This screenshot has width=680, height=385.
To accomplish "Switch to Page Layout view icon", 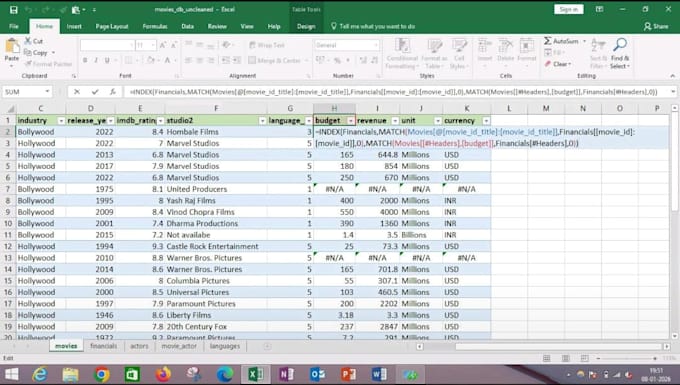I will click(566, 358).
